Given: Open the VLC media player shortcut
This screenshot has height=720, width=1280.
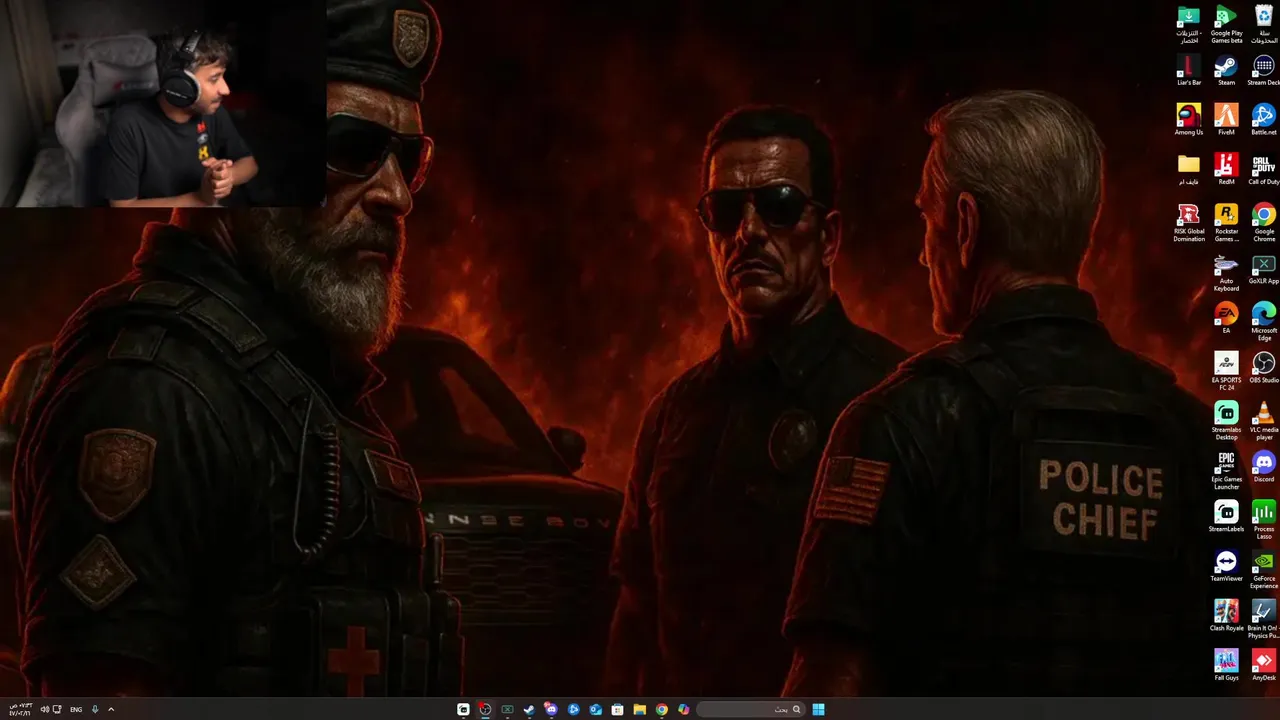Looking at the screenshot, I should pyautogui.click(x=1264, y=421).
